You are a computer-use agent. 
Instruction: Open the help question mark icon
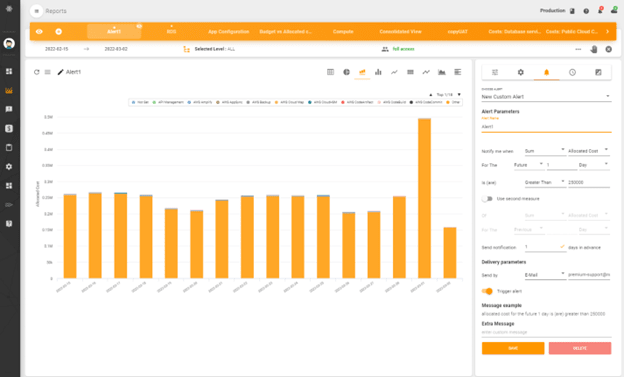tap(586, 11)
